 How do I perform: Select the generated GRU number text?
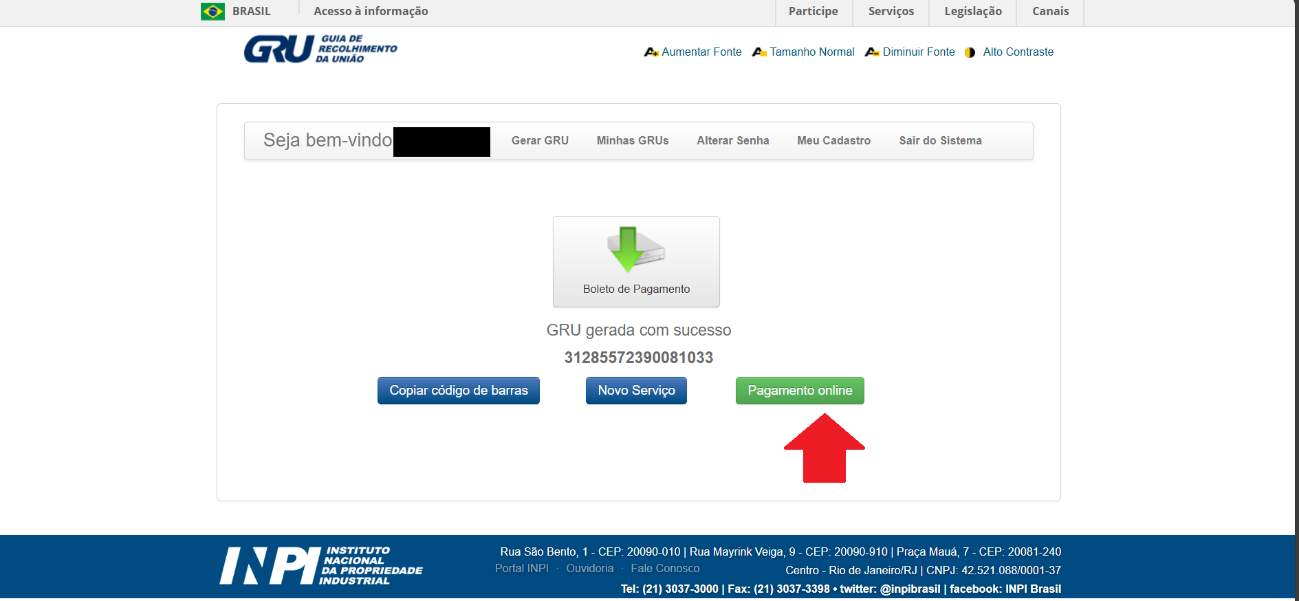point(638,358)
